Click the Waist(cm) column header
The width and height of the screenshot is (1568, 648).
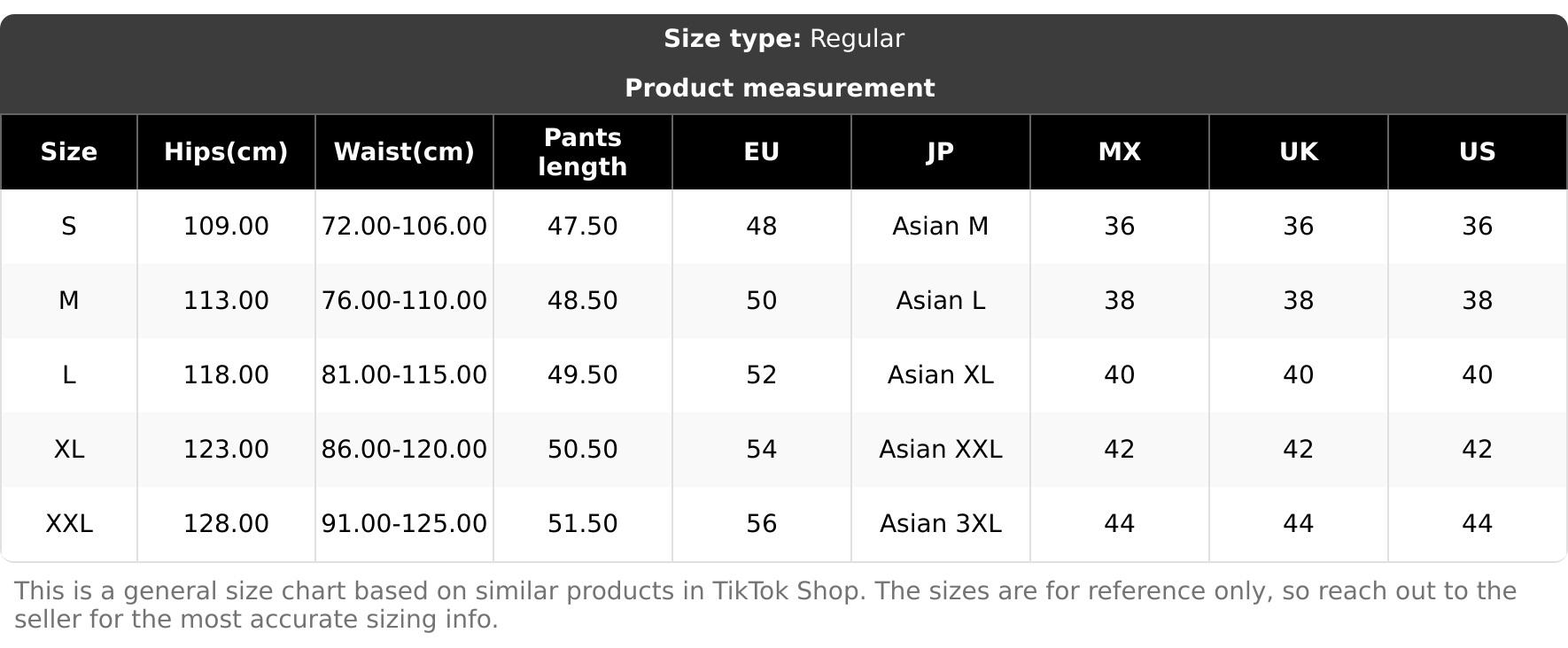click(404, 152)
